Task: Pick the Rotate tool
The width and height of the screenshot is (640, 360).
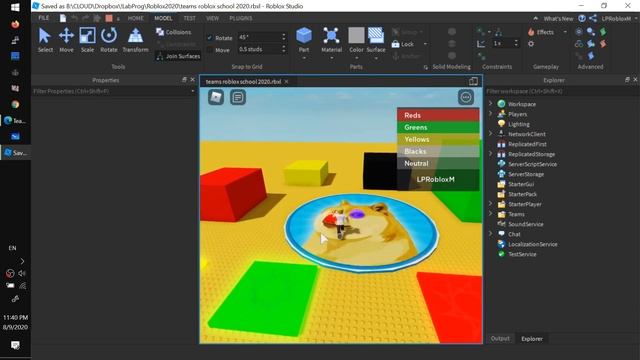Action: coord(109,40)
